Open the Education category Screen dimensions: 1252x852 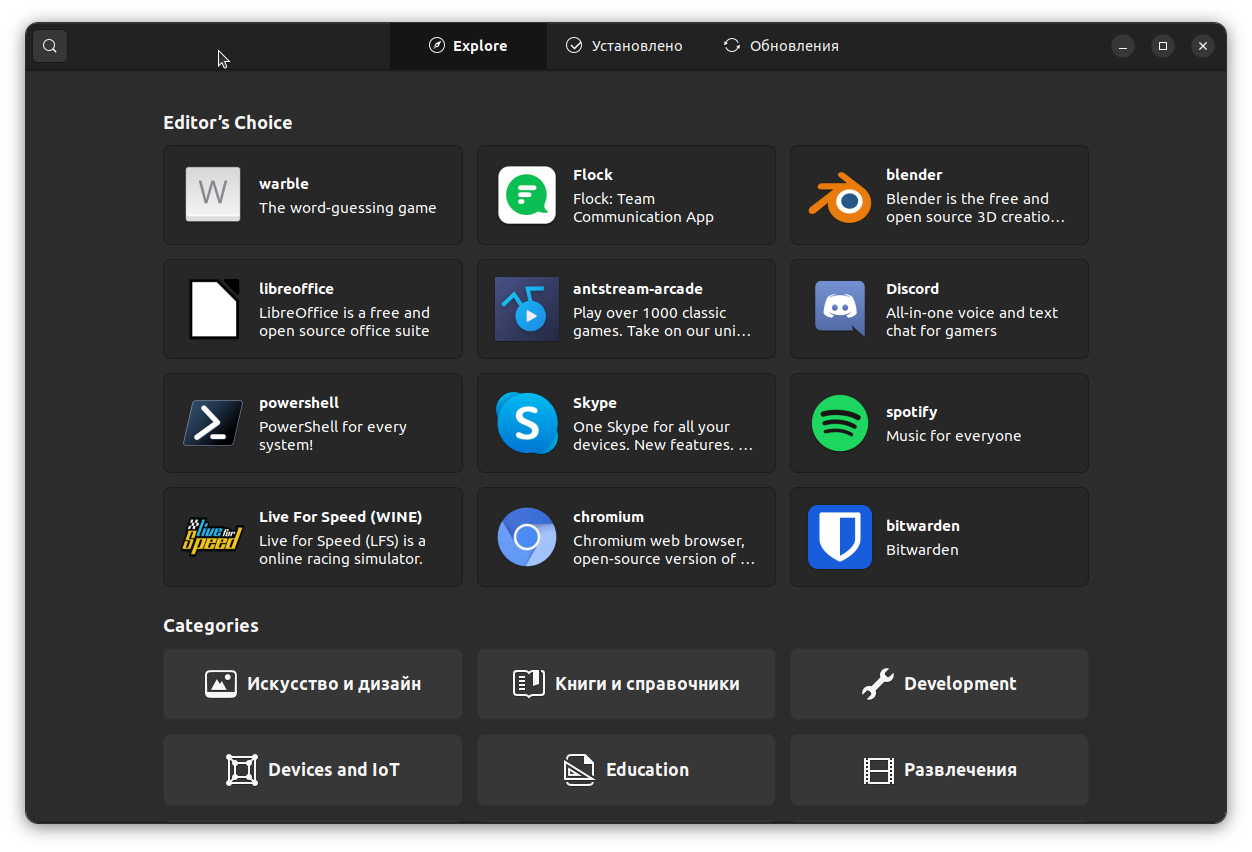tap(626, 770)
